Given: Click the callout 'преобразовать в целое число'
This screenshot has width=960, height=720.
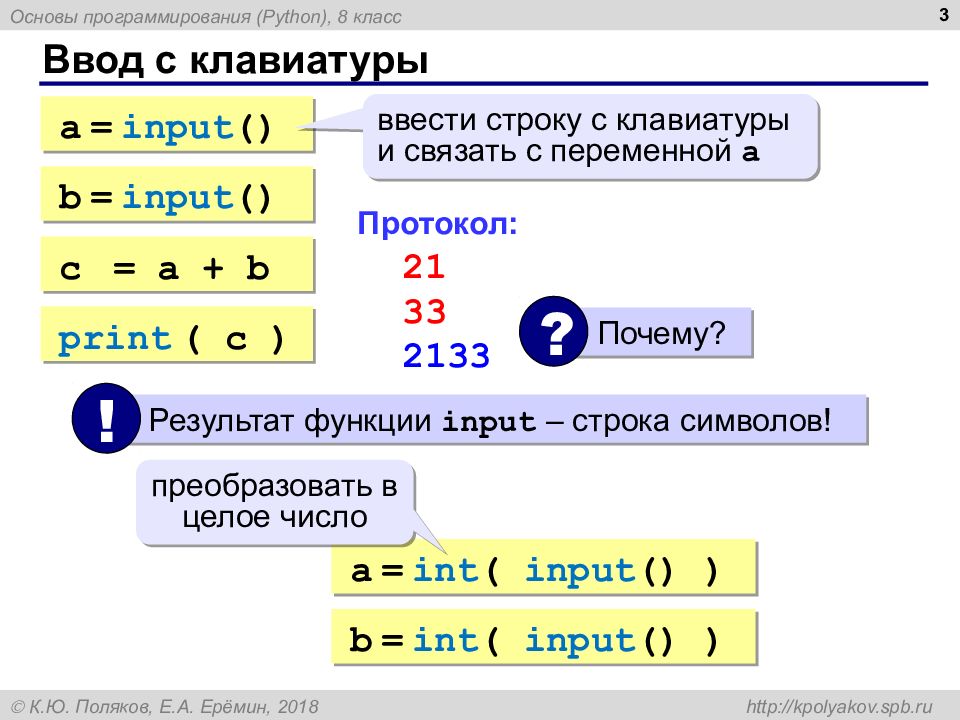Looking at the screenshot, I should pos(275,502).
